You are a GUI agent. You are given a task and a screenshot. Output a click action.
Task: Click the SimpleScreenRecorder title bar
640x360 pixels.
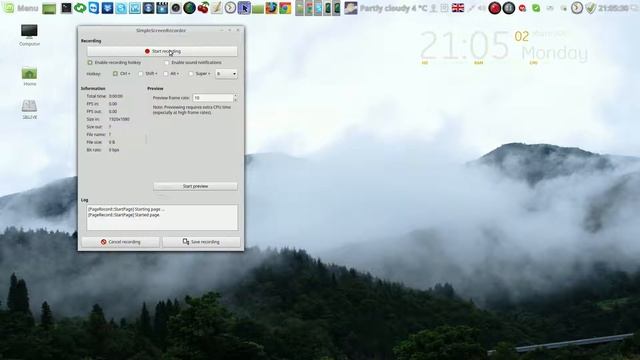click(x=161, y=30)
